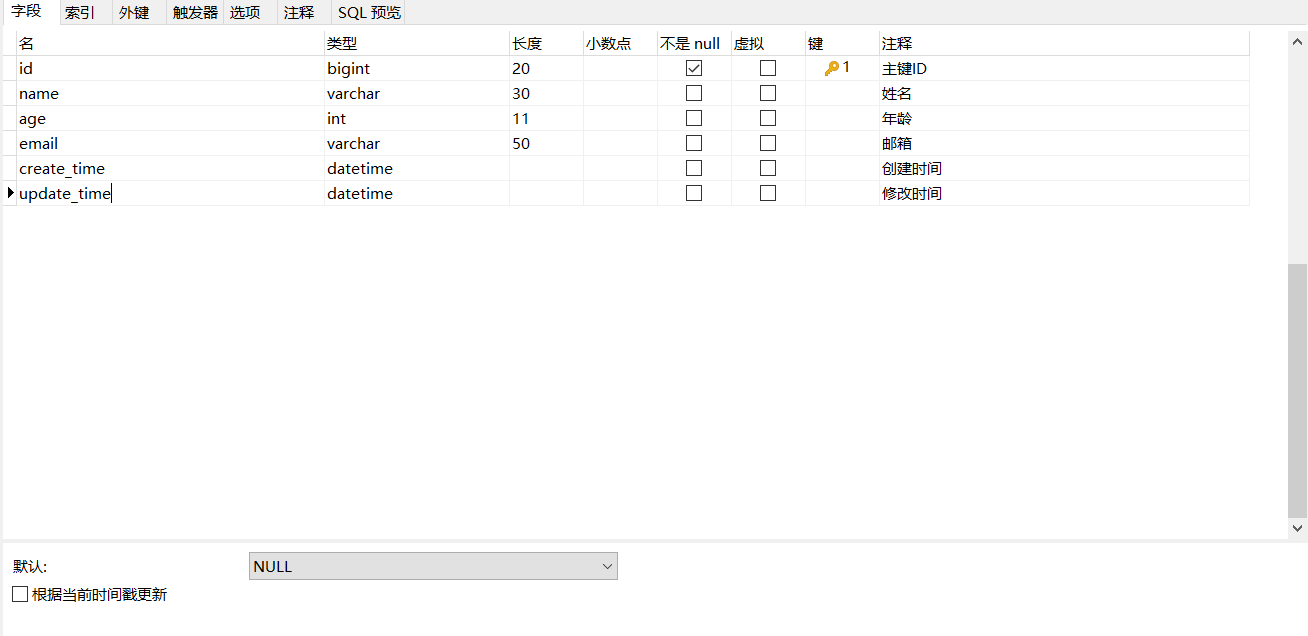Check 不是 null for update_time field
Viewport: 1308px width, 636px height.
(694, 193)
